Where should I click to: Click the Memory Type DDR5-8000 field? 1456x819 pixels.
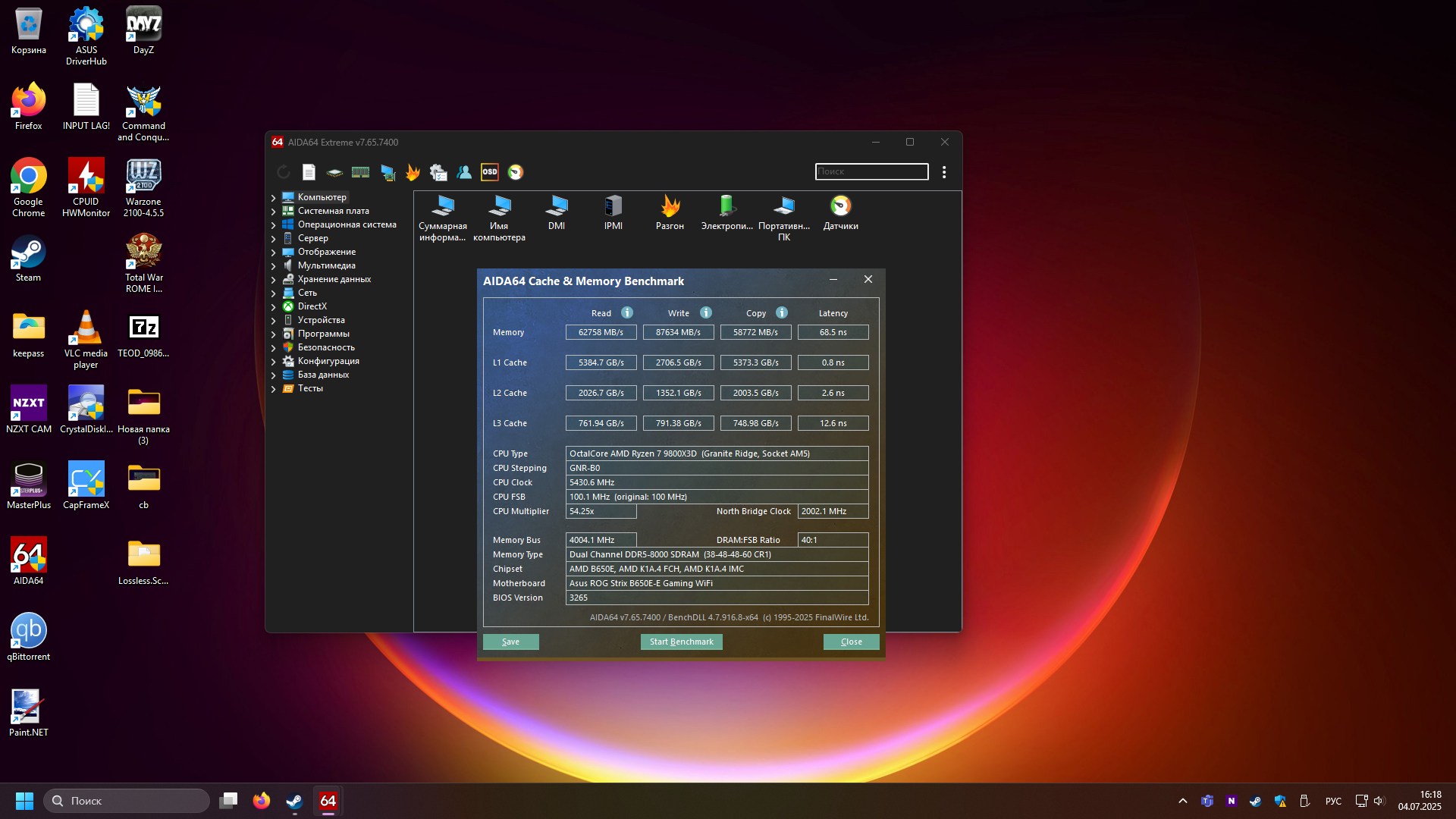coord(717,554)
